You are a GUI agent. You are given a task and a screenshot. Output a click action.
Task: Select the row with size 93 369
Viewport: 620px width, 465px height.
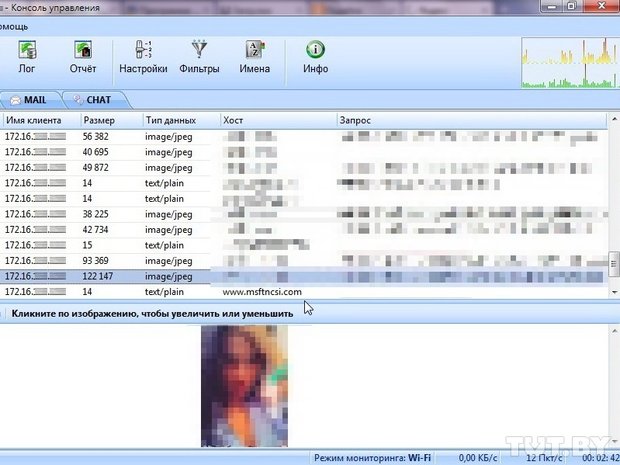(304, 261)
